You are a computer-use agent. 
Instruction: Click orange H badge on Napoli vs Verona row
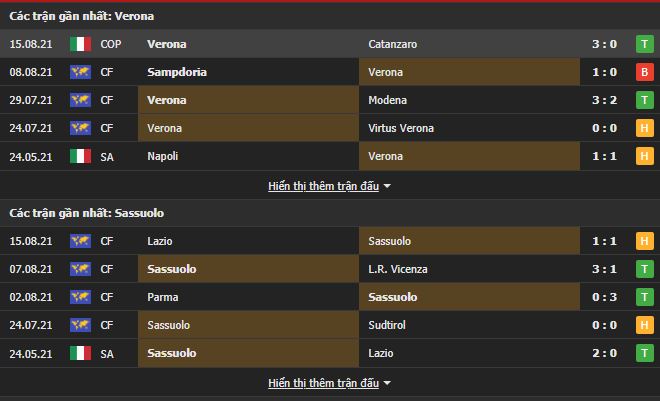tap(645, 156)
